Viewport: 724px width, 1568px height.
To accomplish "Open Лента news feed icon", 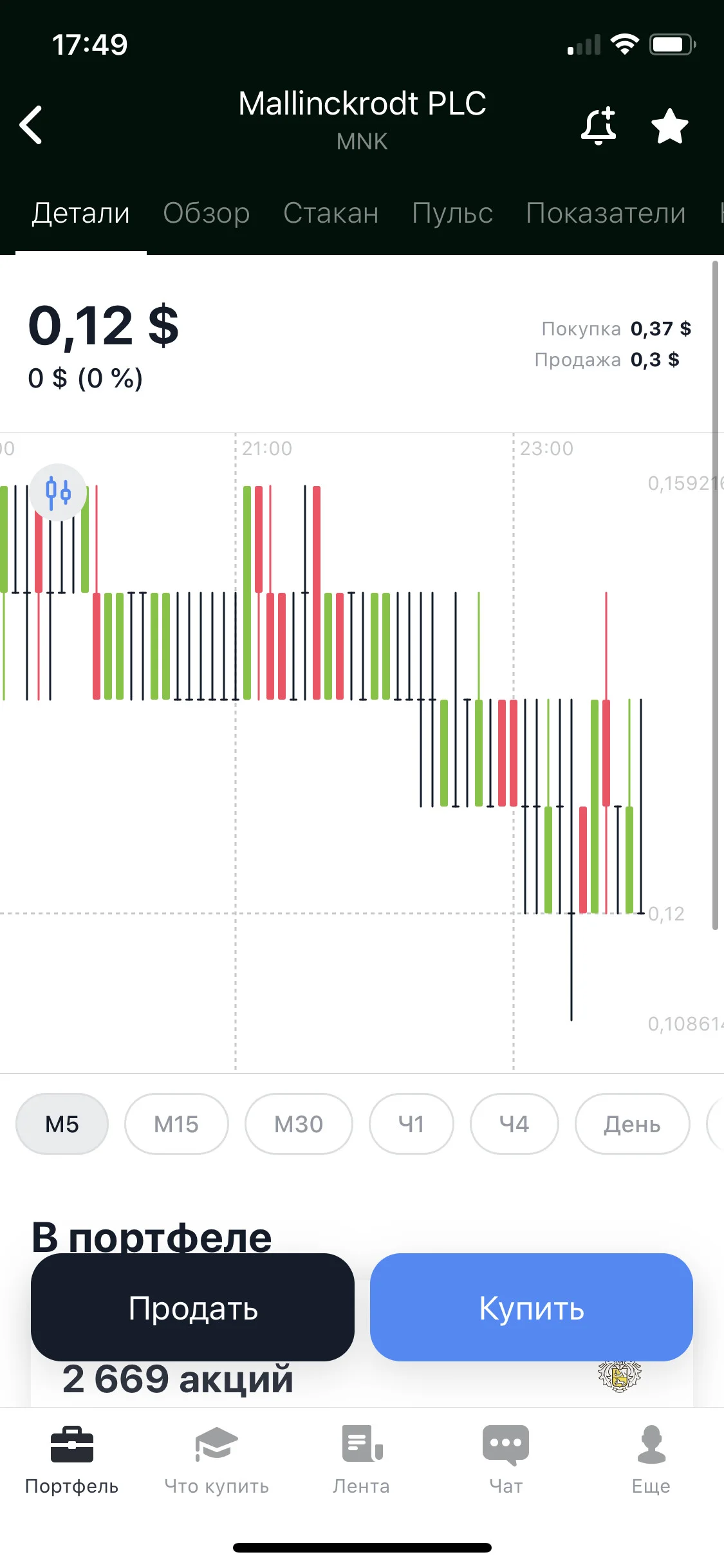I will point(362,1444).
